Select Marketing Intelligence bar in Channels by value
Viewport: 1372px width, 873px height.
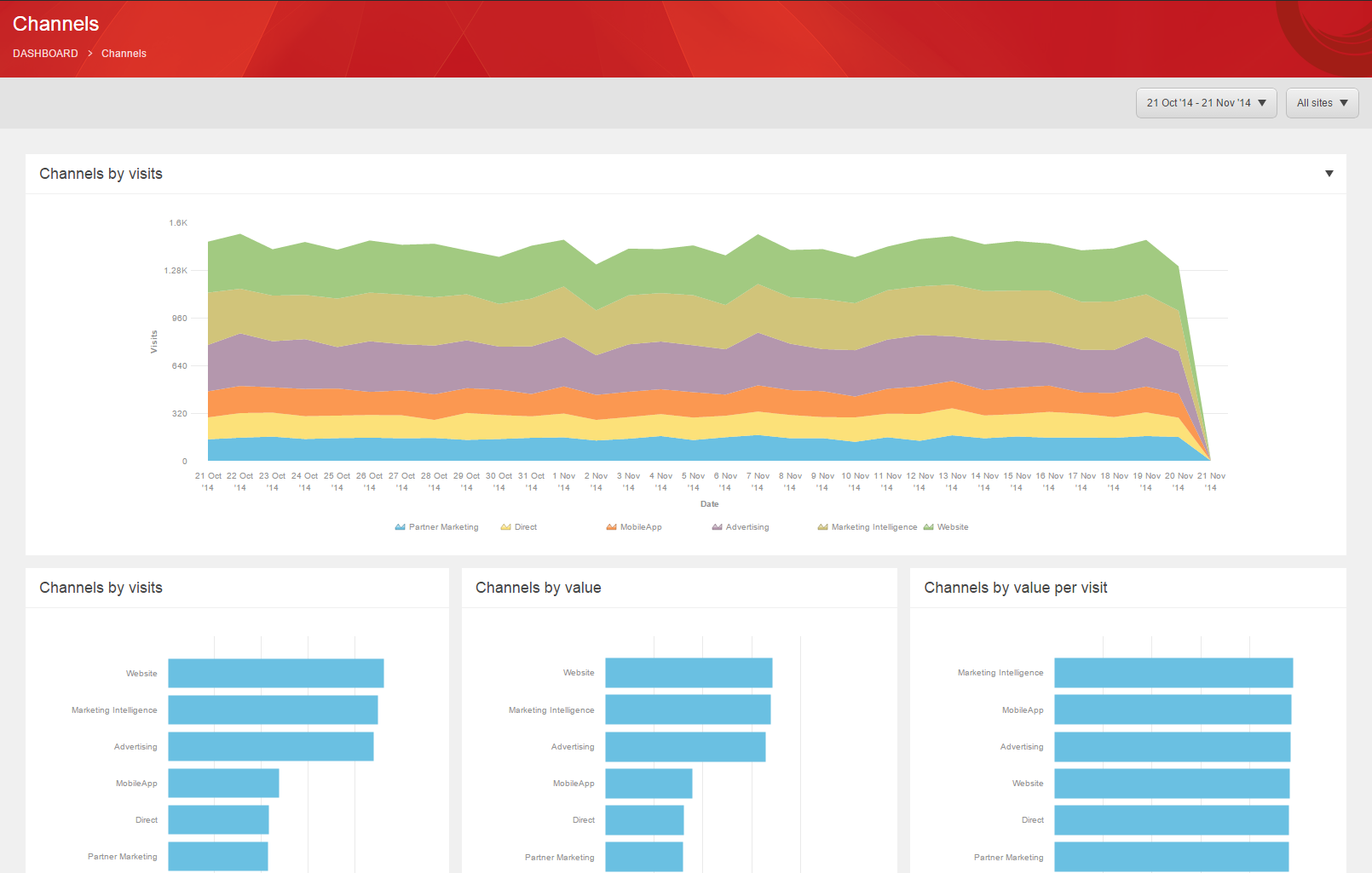point(688,709)
